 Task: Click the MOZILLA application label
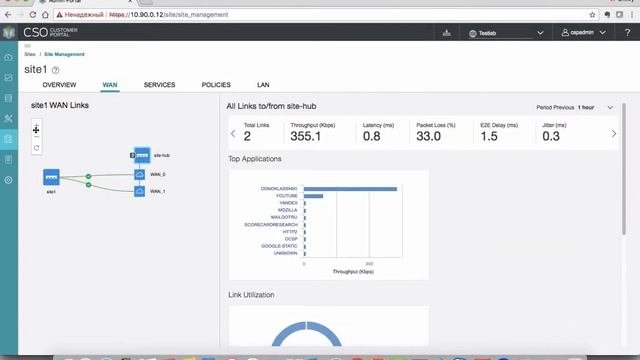(287, 210)
